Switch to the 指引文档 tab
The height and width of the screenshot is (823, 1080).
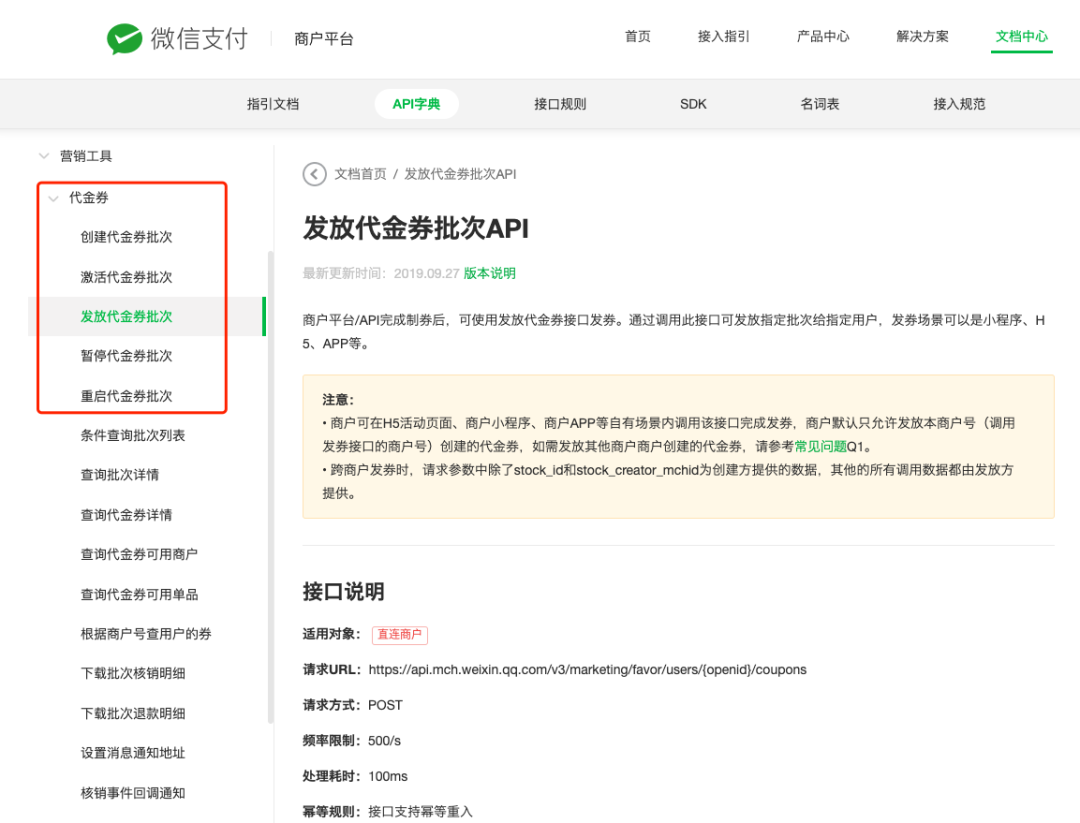(273, 104)
